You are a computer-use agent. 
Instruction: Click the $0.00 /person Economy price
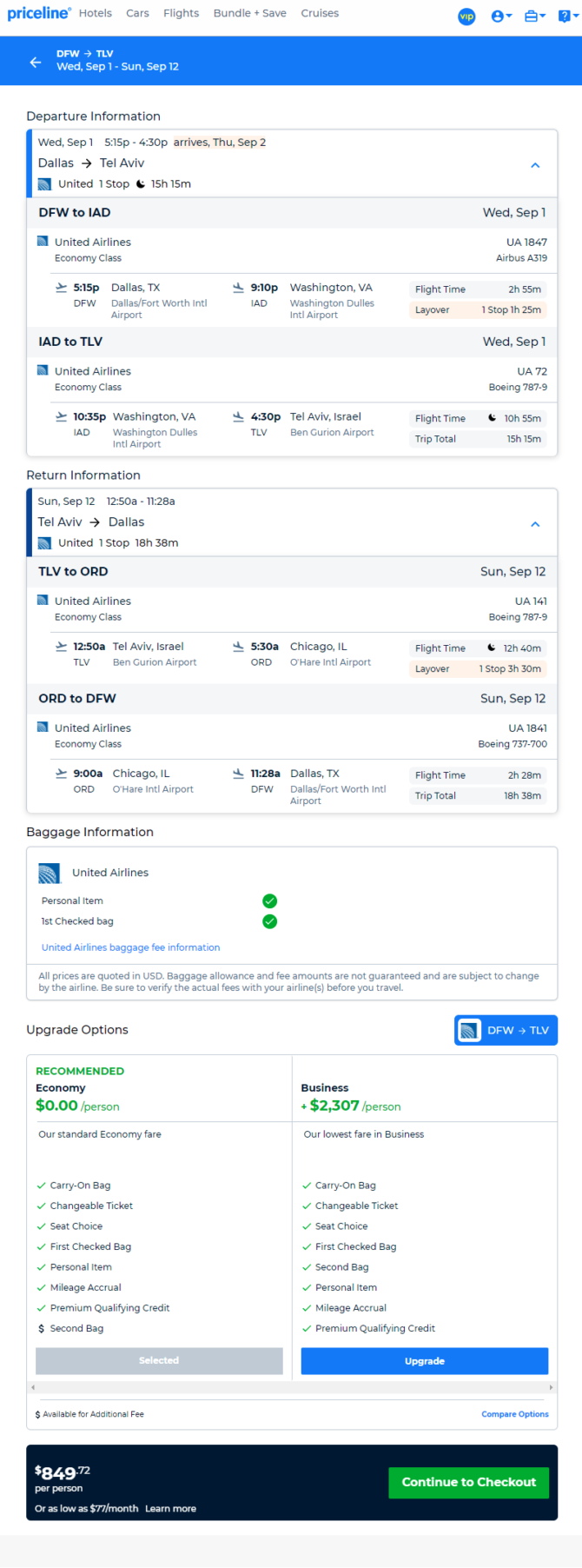click(x=77, y=1106)
